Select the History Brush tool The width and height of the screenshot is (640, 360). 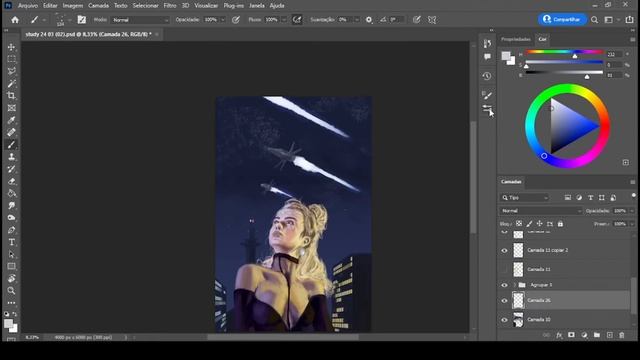coord(11,169)
